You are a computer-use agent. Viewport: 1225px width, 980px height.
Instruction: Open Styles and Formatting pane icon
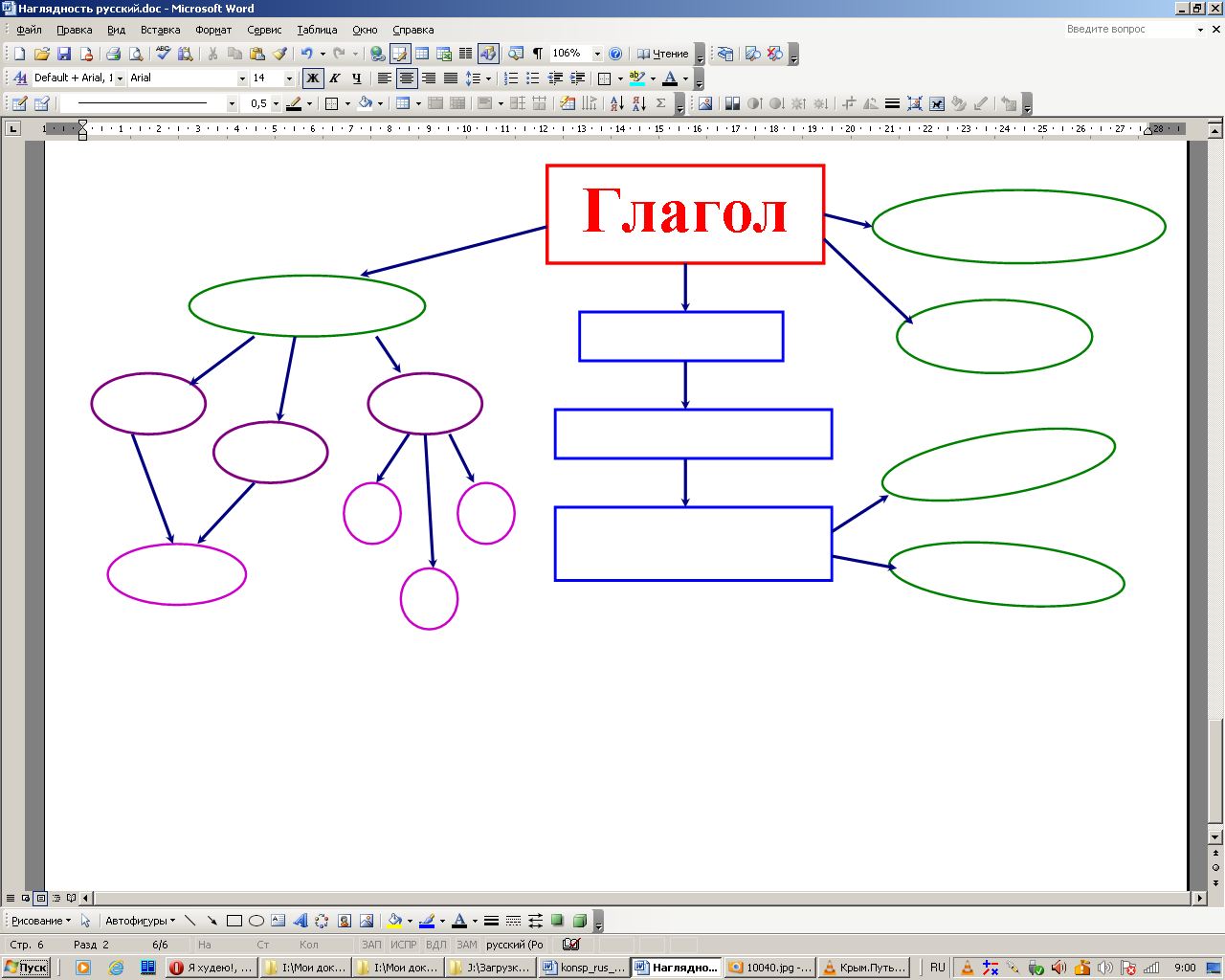[20, 78]
